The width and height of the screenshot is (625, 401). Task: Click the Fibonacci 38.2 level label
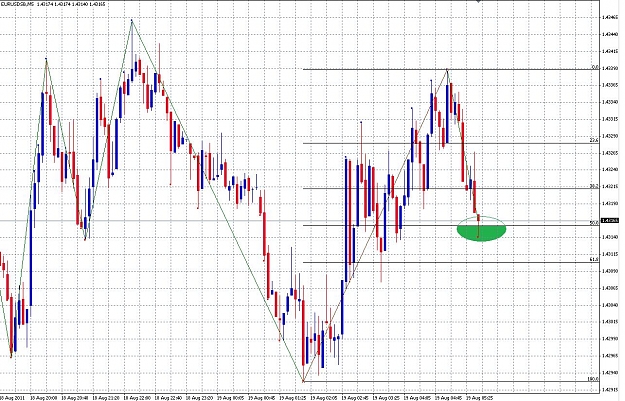pyautogui.click(x=594, y=186)
